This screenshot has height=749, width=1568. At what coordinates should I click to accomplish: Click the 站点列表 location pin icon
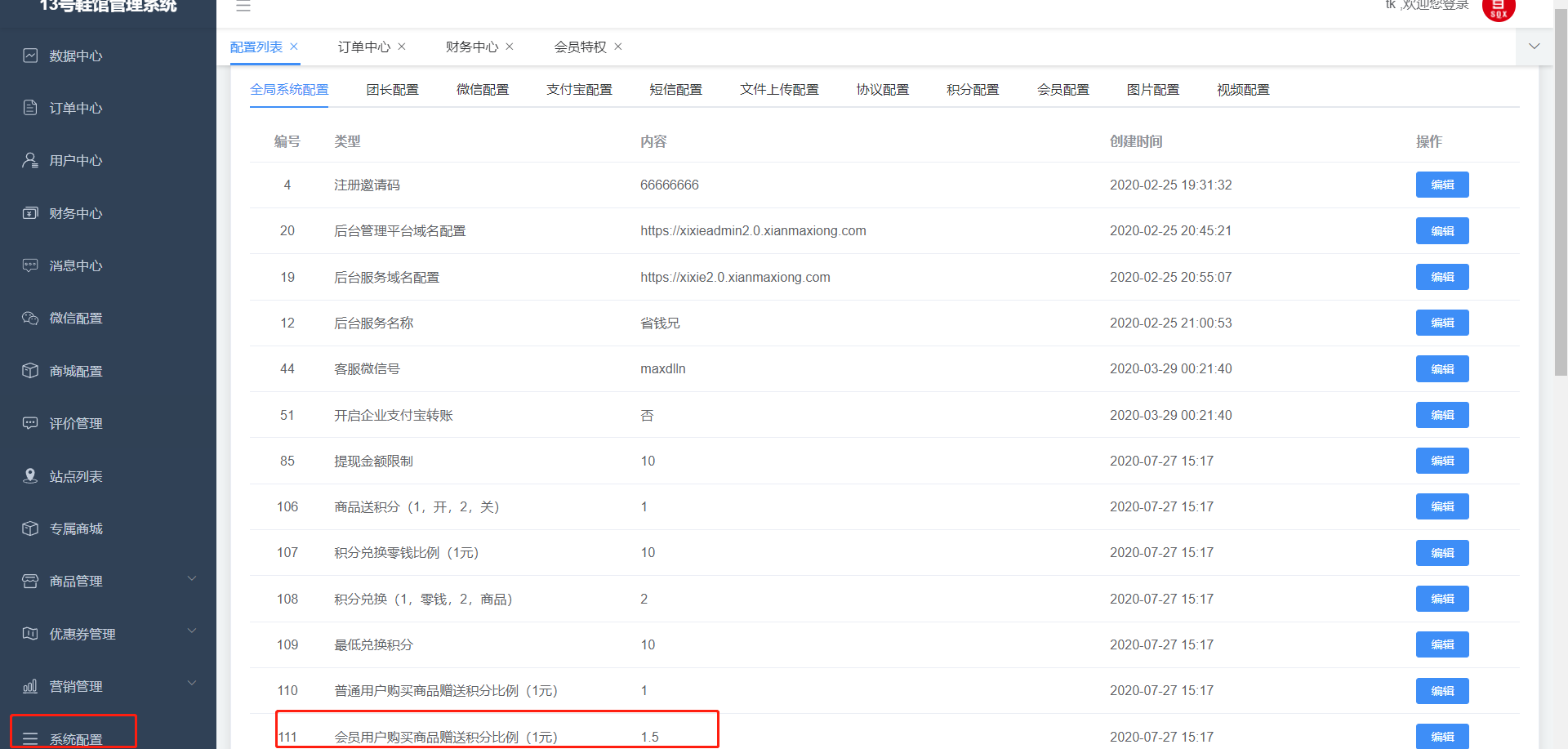click(x=30, y=475)
